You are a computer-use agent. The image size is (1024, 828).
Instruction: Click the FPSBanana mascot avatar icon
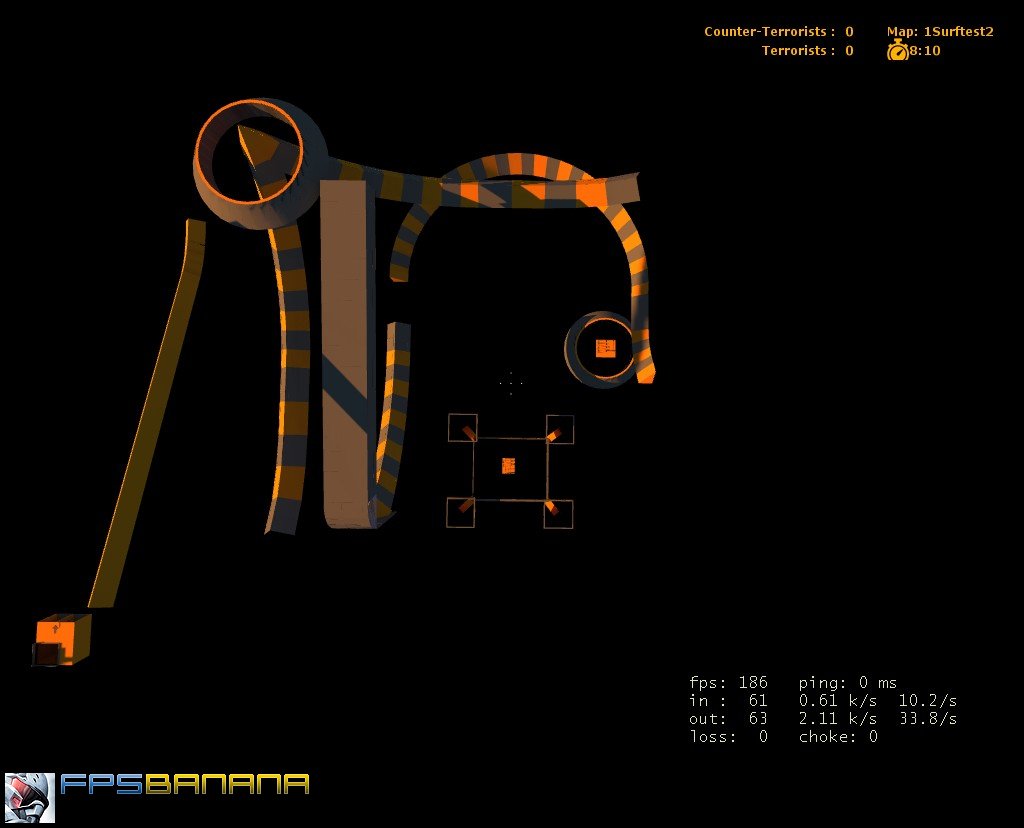[30, 797]
